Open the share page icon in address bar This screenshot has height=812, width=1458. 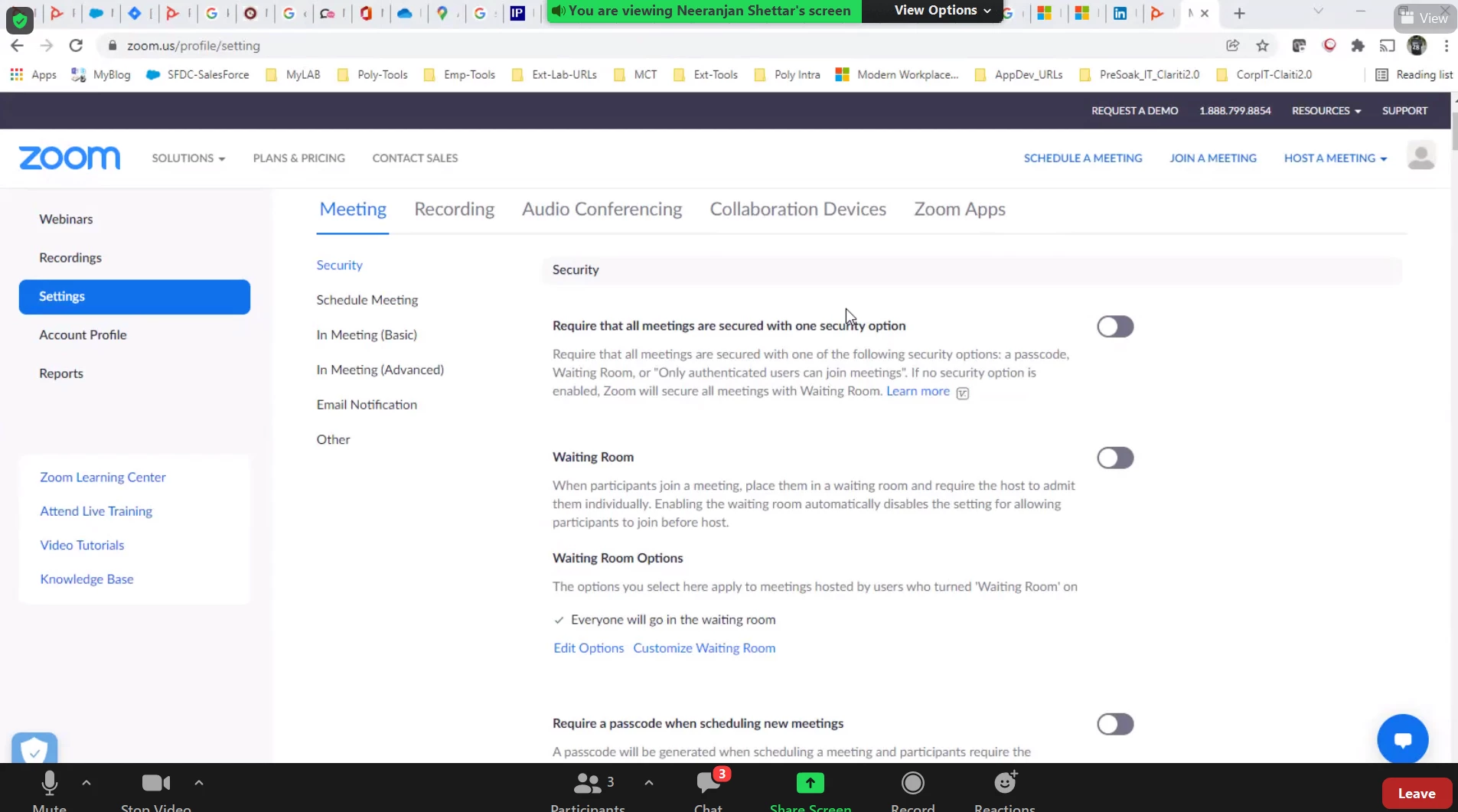[1233, 46]
